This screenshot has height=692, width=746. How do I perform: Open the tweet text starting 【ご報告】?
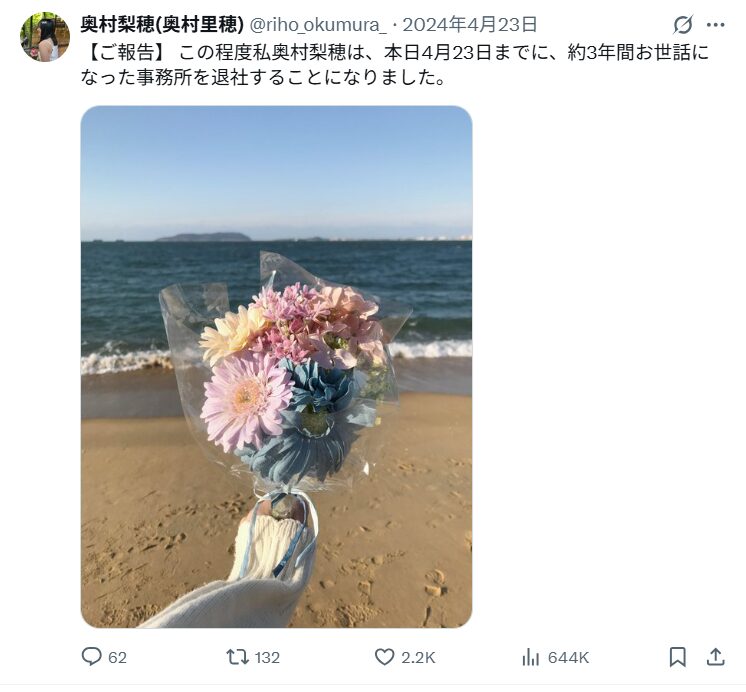pyautogui.click(x=395, y=65)
